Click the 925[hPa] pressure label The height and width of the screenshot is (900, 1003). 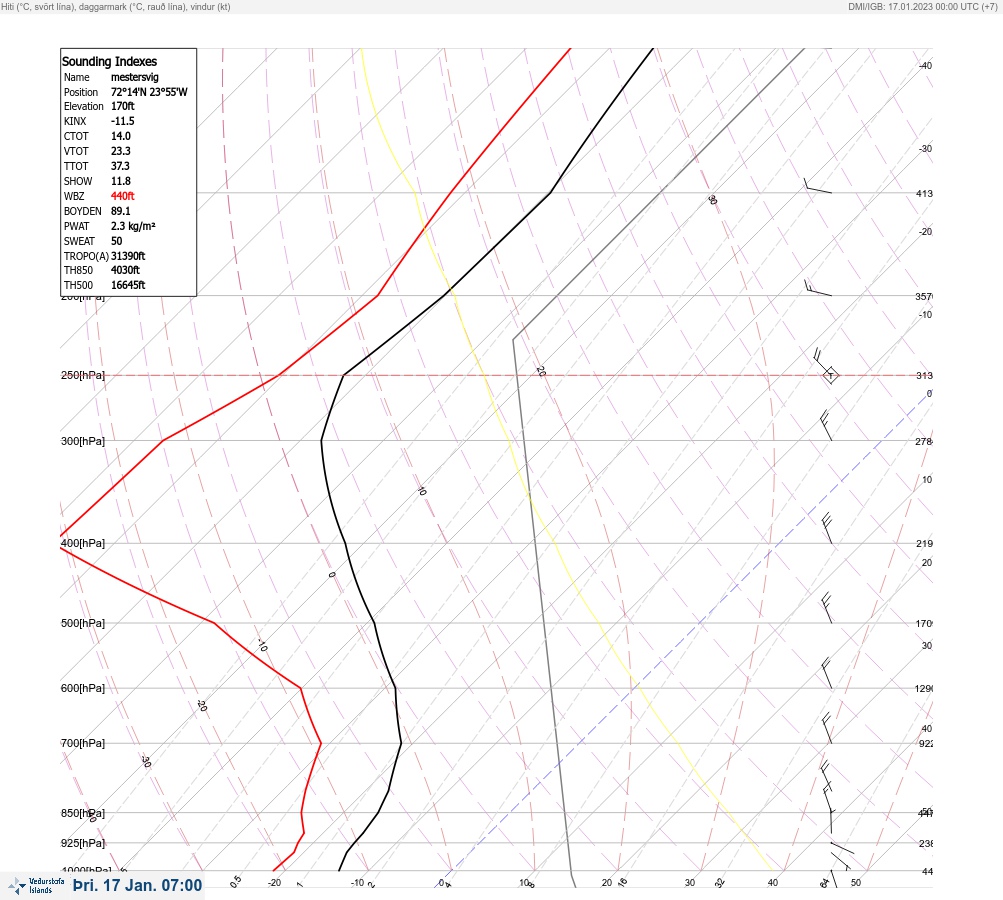click(83, 843)
